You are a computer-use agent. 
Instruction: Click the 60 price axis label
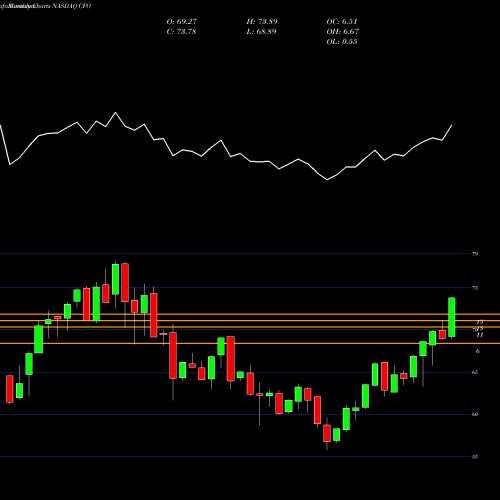pyautogui.click(x=475, y=414)
